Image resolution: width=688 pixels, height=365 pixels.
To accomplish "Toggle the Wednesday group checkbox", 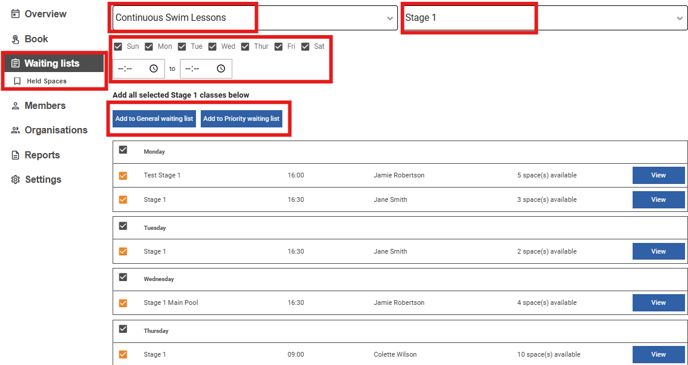I will tap(123, 277).
